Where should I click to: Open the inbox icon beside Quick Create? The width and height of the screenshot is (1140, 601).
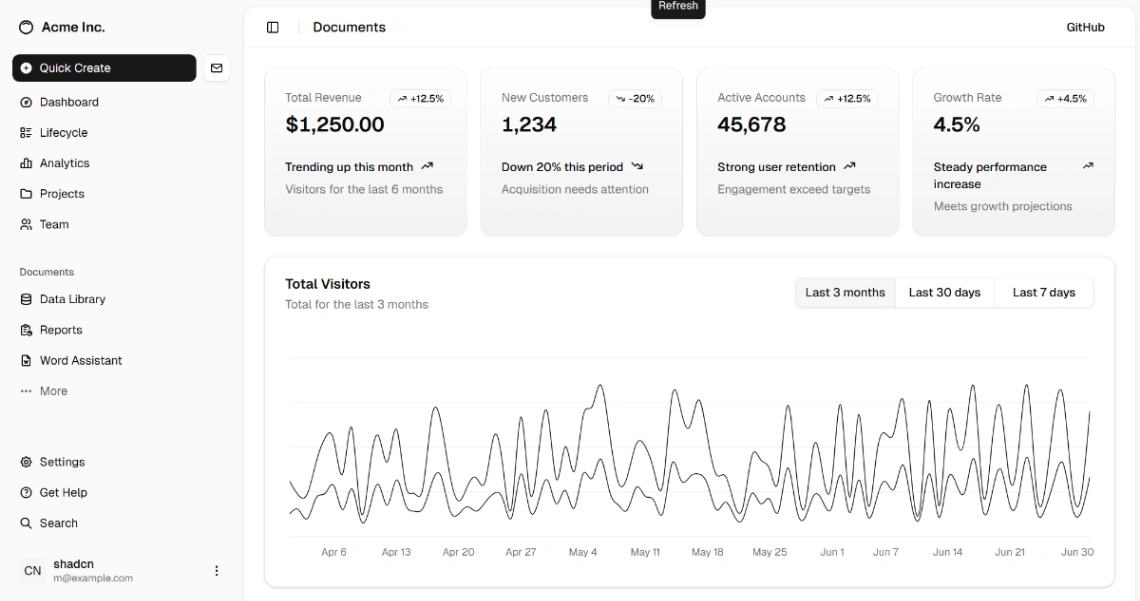(217, 67)
